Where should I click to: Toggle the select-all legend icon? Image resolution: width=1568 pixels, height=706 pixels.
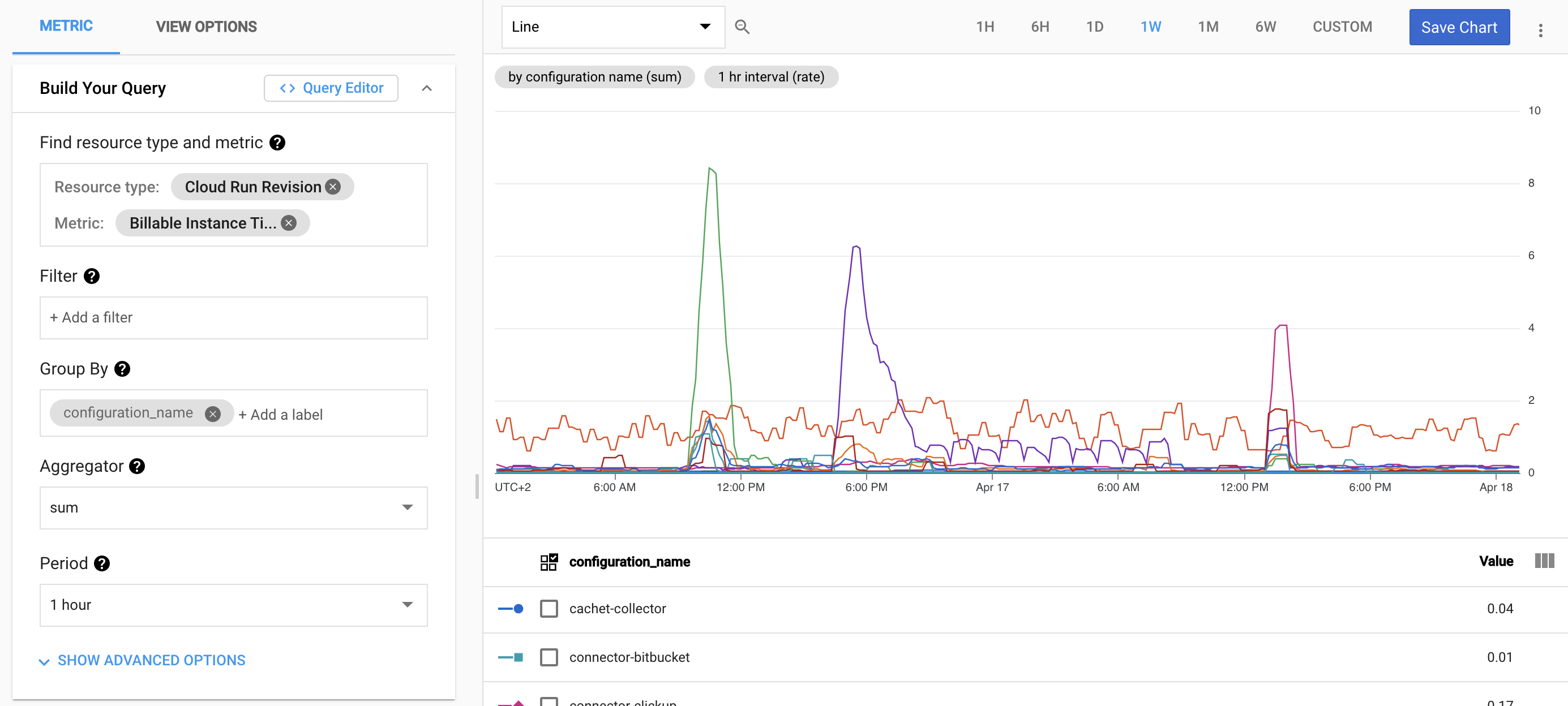tap(549, 561)
